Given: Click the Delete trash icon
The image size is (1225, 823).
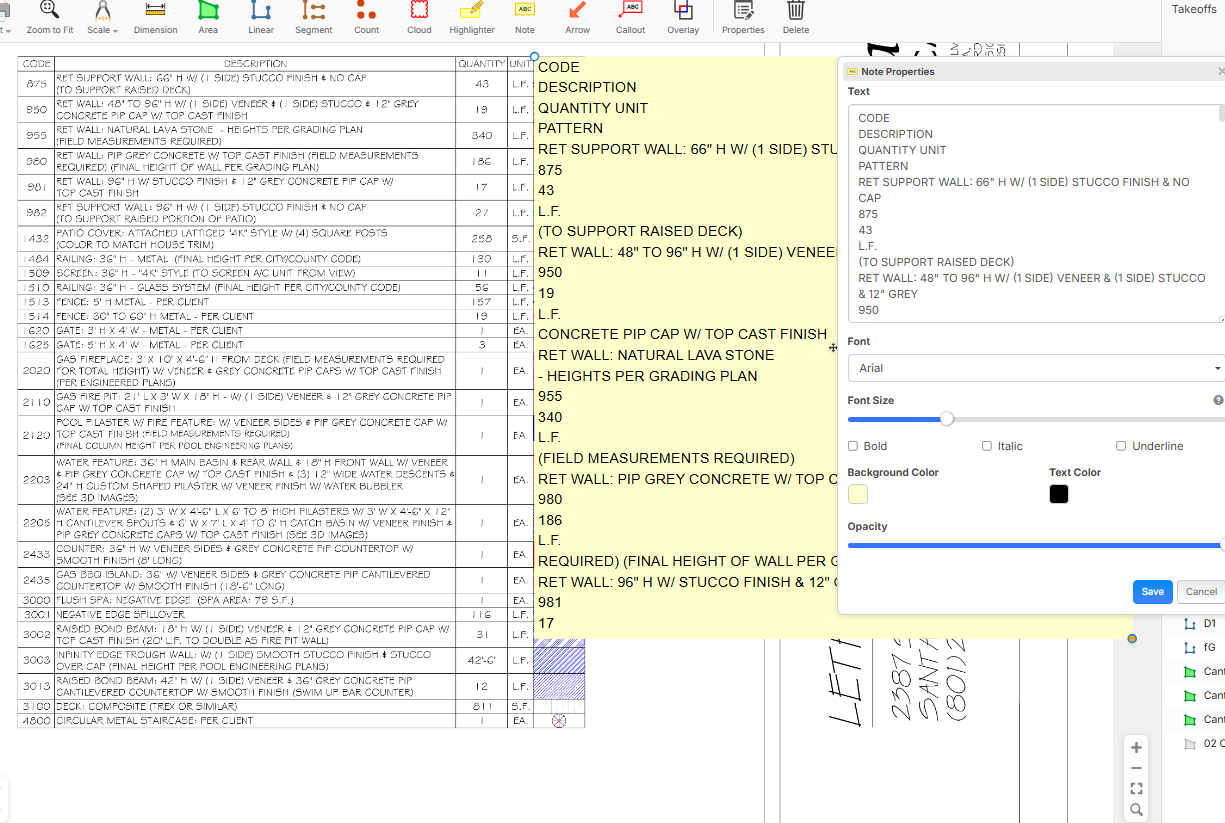Looking at the screenshot, I should [x=796, y=17].
